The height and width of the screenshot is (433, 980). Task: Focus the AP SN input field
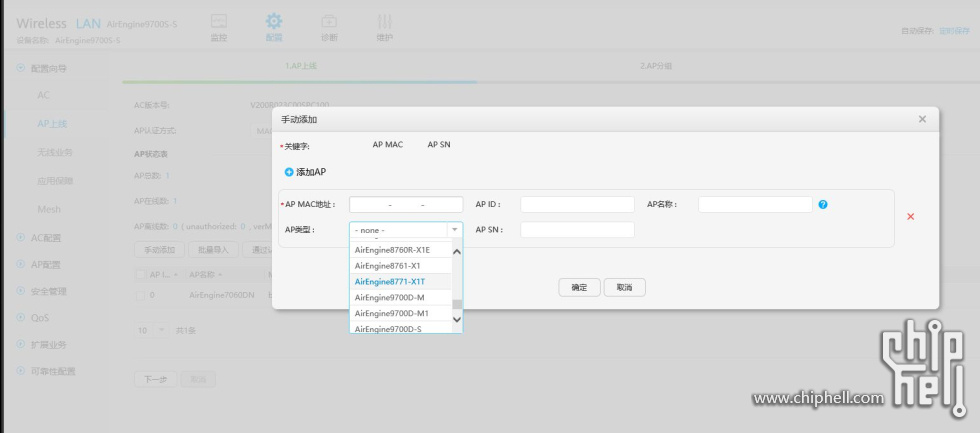[x=578, y=229]
